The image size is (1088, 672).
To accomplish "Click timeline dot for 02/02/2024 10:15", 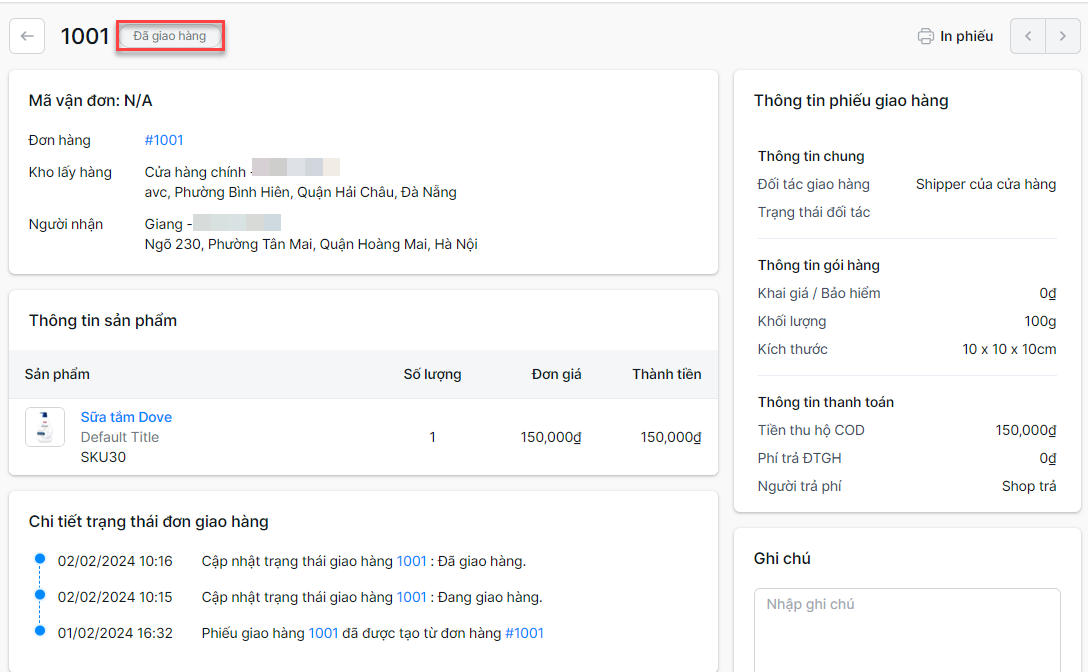I will (40, 595).
